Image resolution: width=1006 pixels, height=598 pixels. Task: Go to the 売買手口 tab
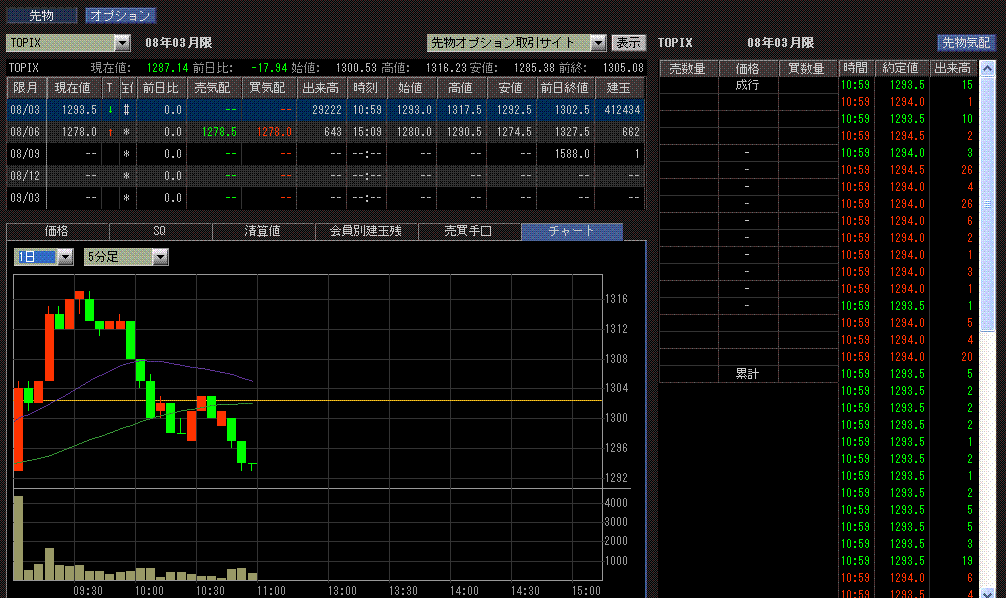(x=469, y=231)
